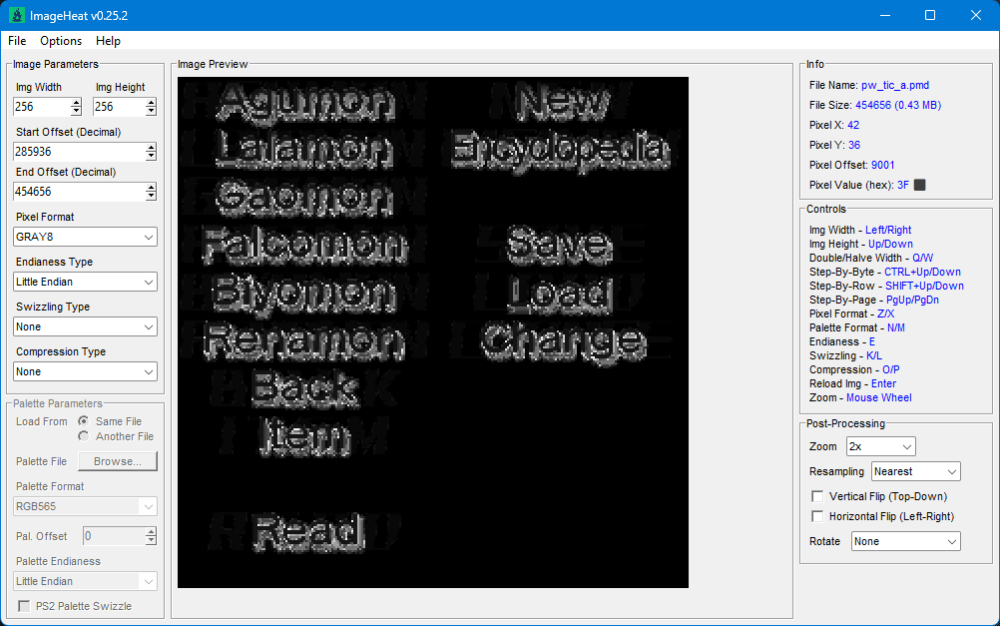Click the Pixel Offset value 9001
Viewport: 1000px width, 626px height.
(x=883, y=165)
